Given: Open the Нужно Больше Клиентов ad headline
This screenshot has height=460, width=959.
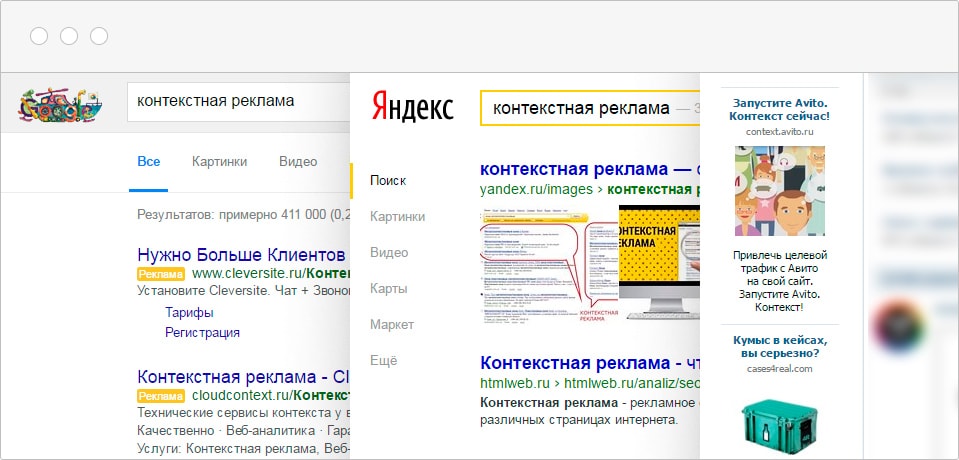Looking at the screenshot, I should 242,255.
